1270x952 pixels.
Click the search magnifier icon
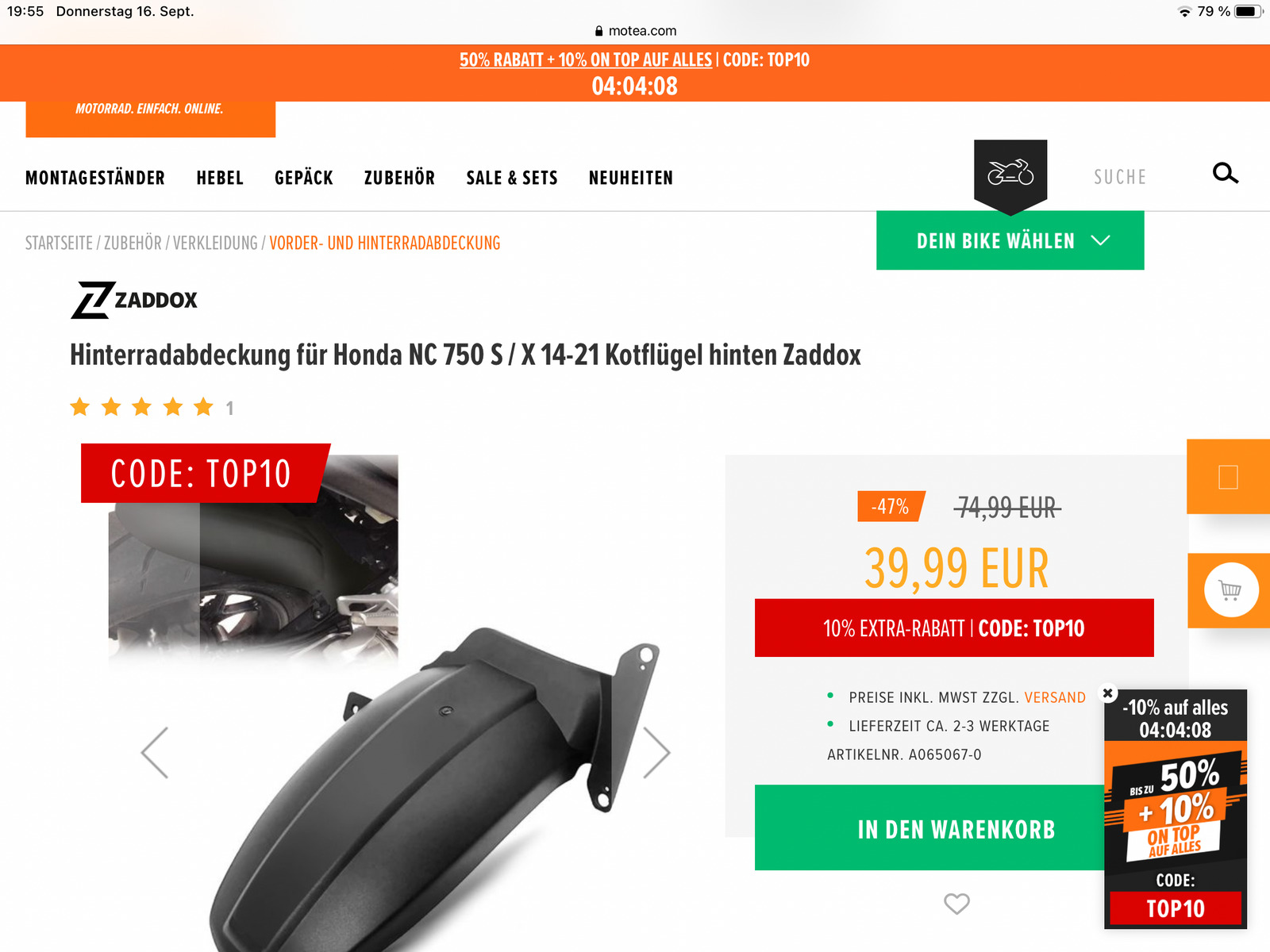pyautogui.click(x=1226, y=173)
